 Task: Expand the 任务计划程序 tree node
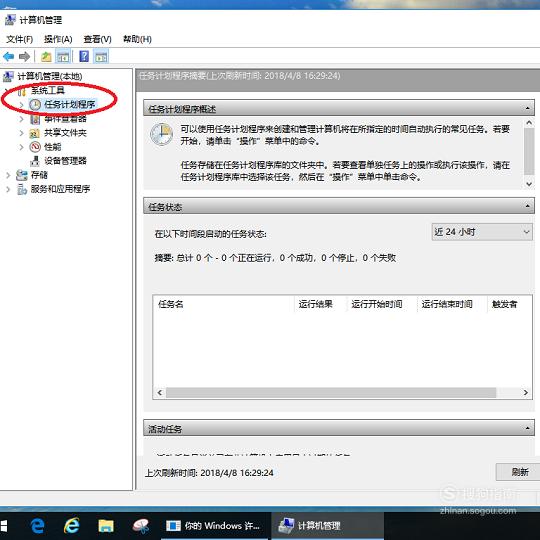pos(21,104)
